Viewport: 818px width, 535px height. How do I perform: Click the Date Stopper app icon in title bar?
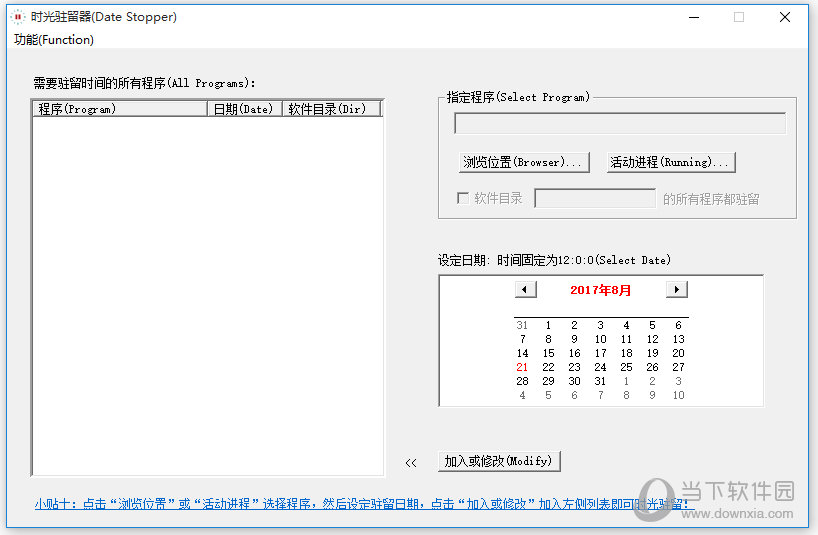[x=18, y=17]
